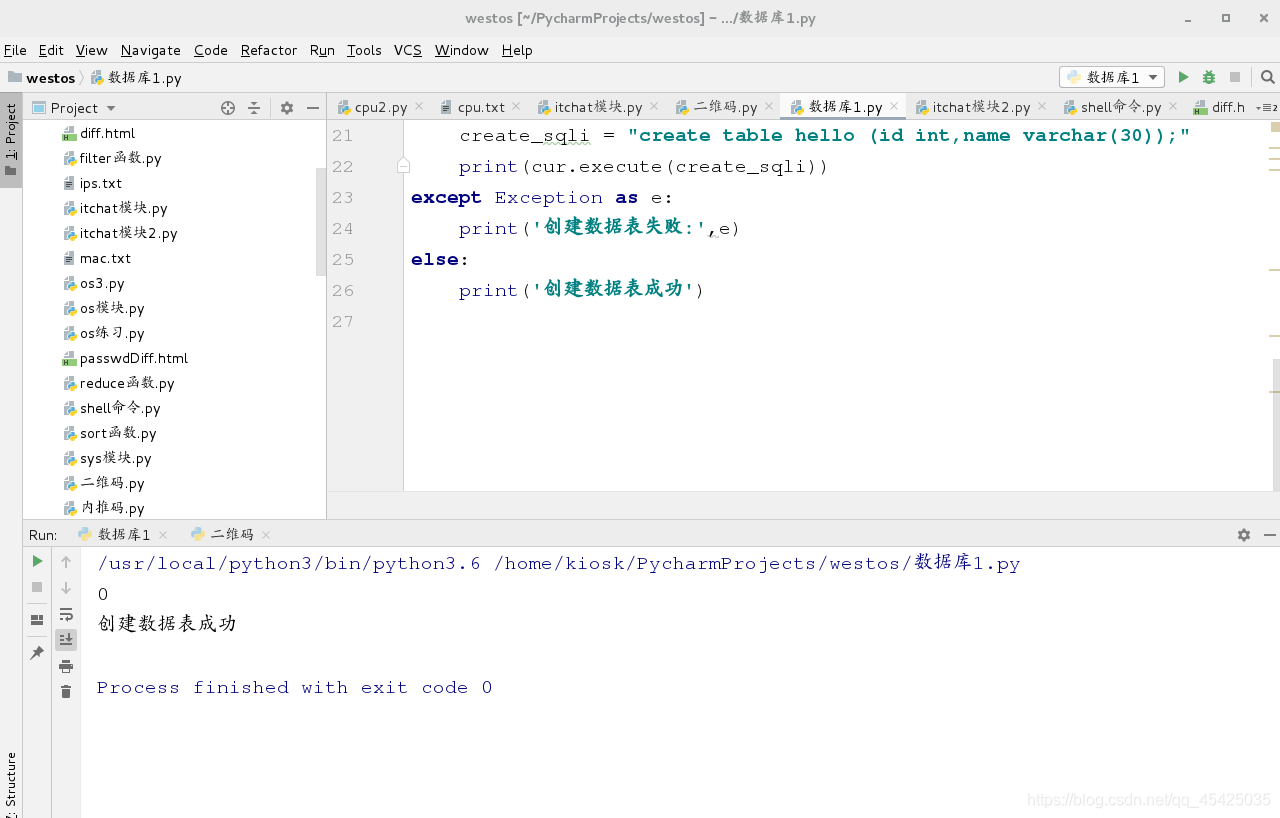This screenshot has width=1280, height=818.
Task: Close the 数据库1.py editor tab
Action: click(x=894, y=106)
